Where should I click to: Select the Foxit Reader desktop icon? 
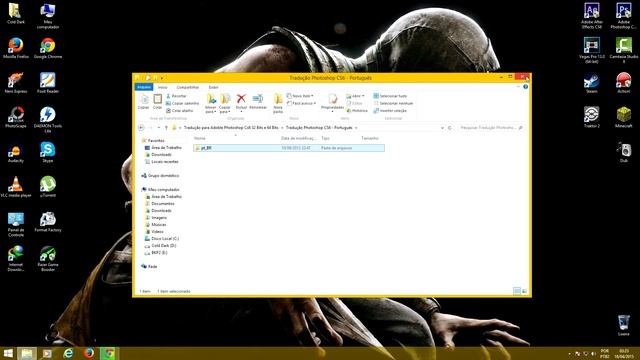pyautogui.click(x=48, y=83)
